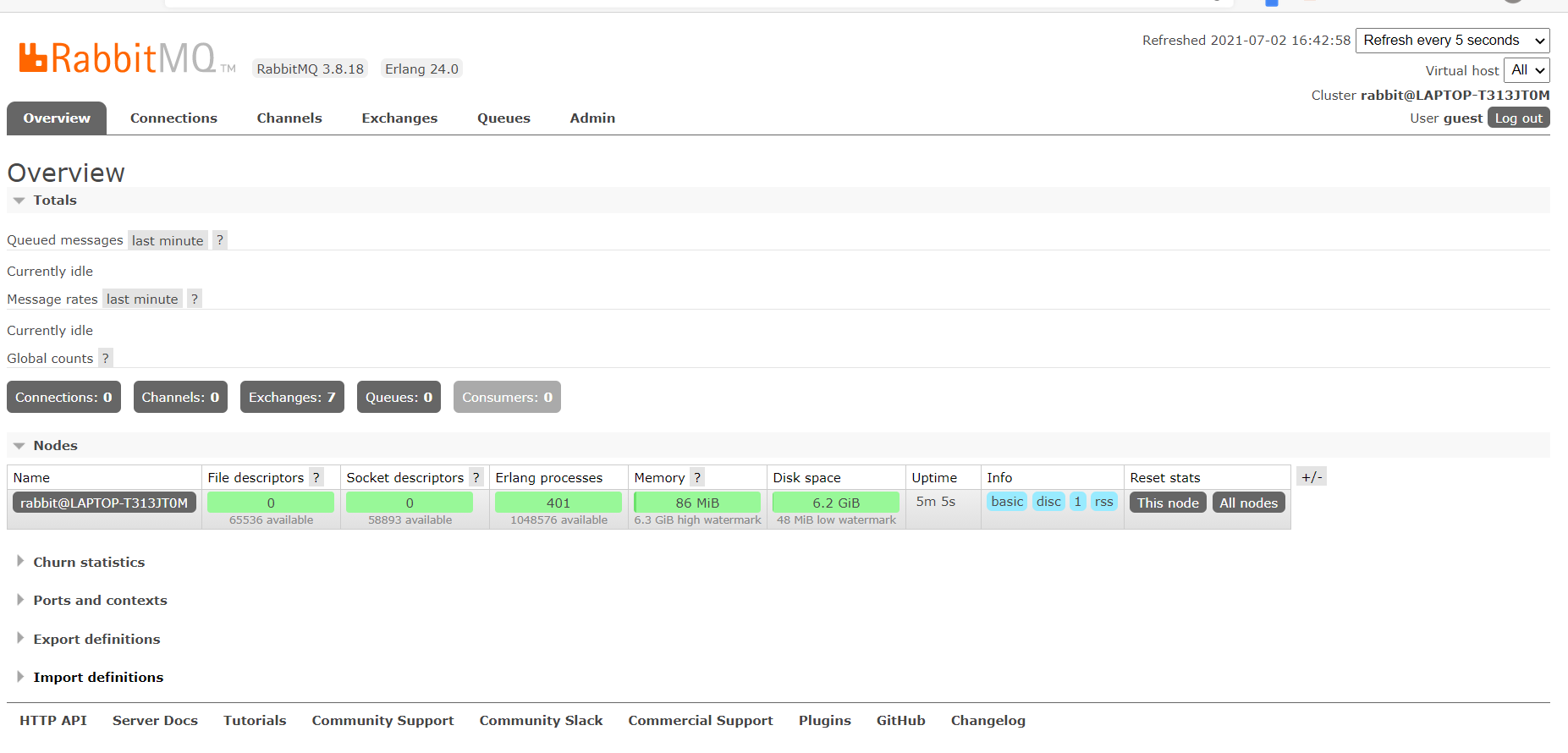Click the RabbitMQ logo

[x=127, y=58]
